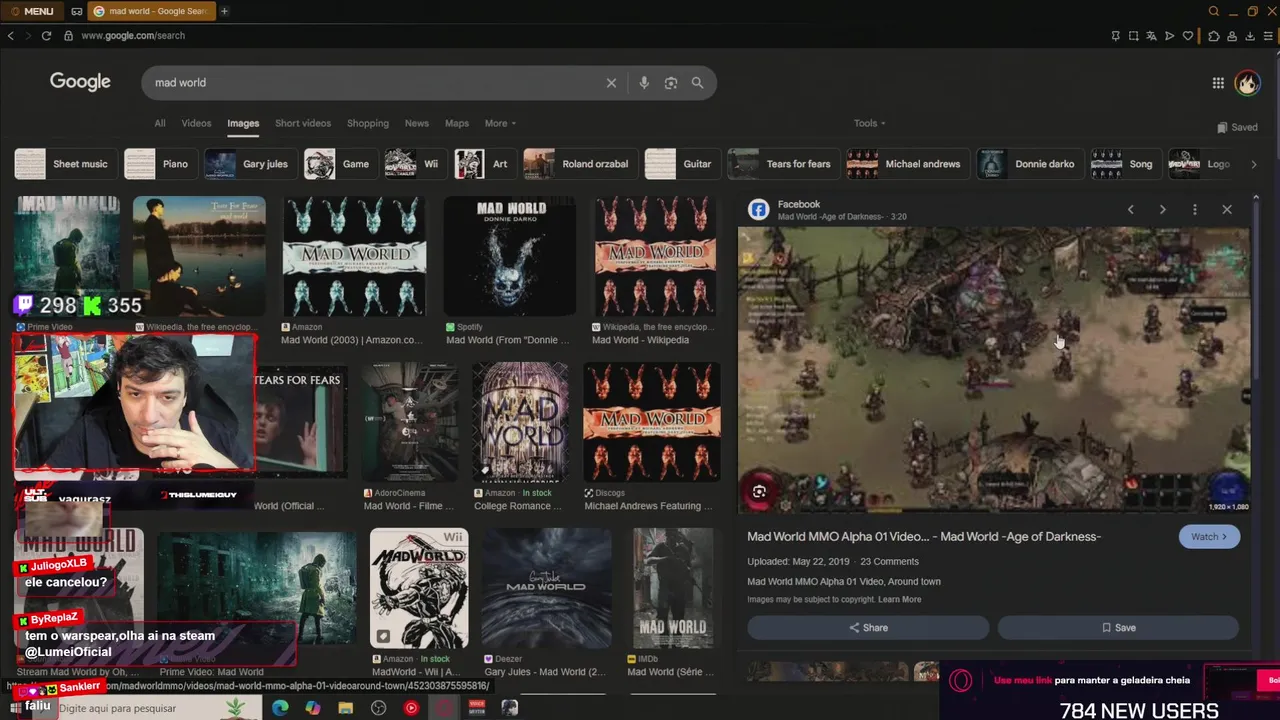Go to Google home via logo
This screenshot has height=720, width=1280.
point(80,82)
